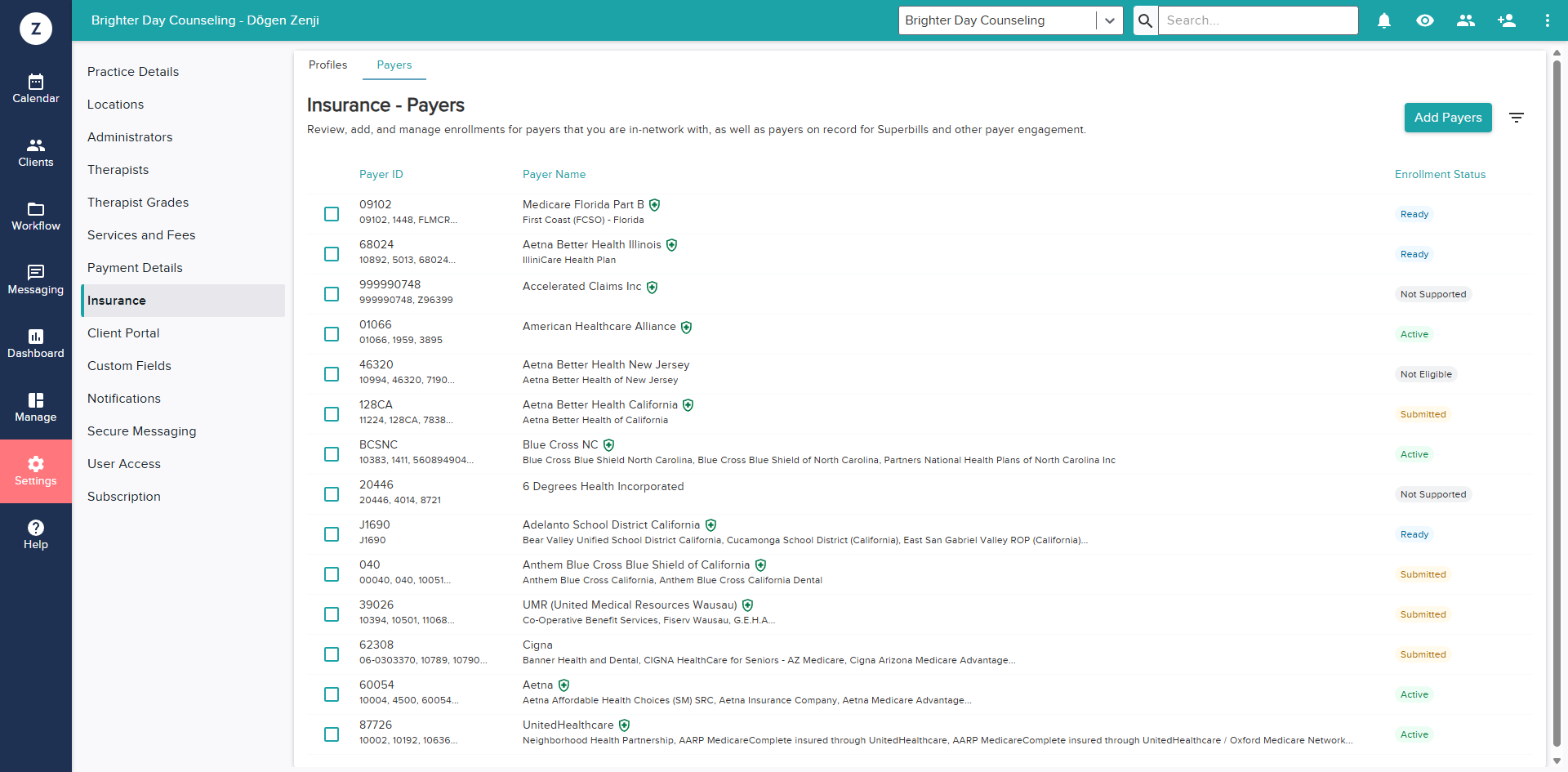Open Calendar in the left sidebar

point(36,88)
